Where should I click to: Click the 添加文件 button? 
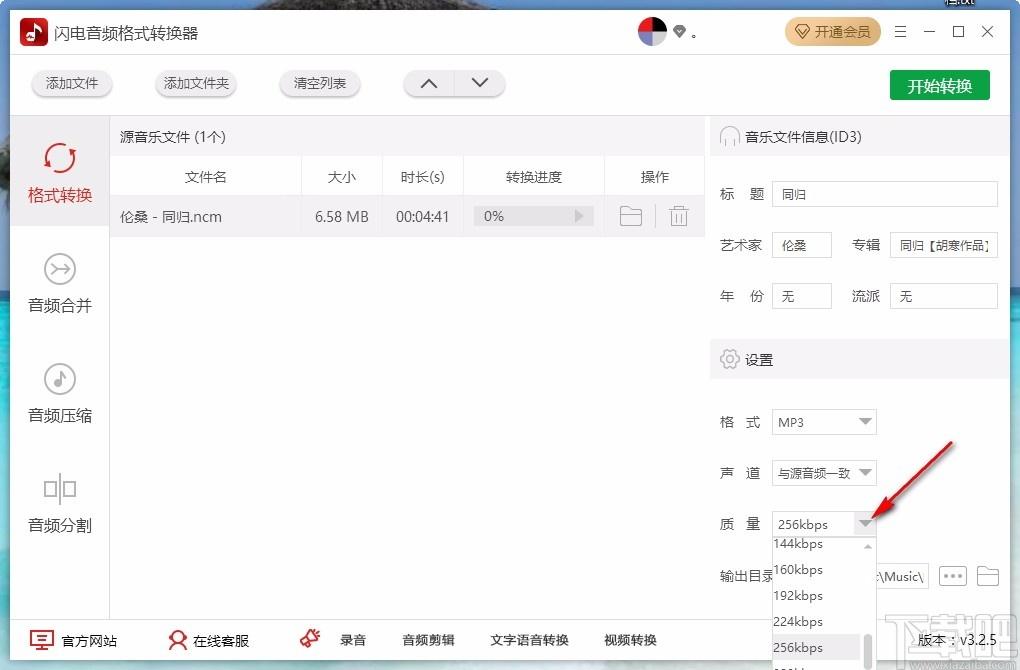click(72, 83)
